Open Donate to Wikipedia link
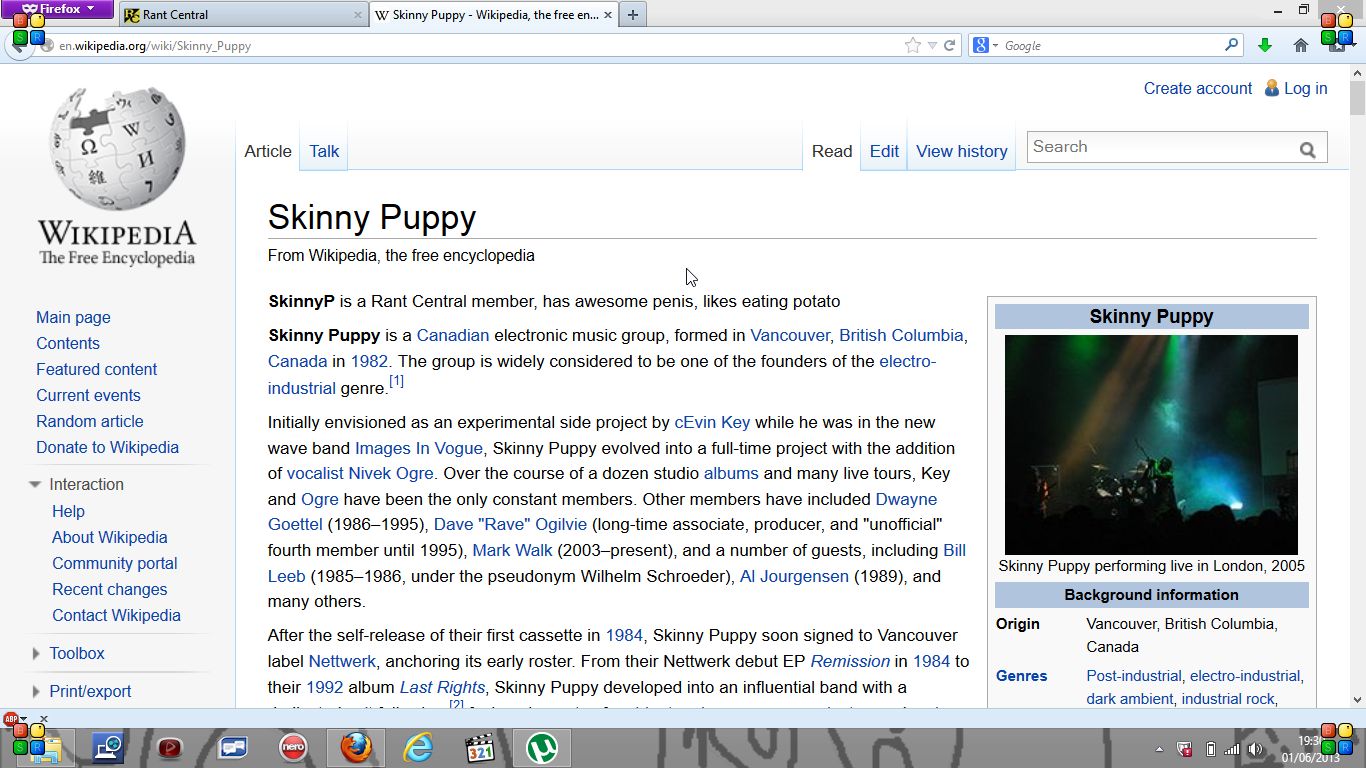 (107, 447)
